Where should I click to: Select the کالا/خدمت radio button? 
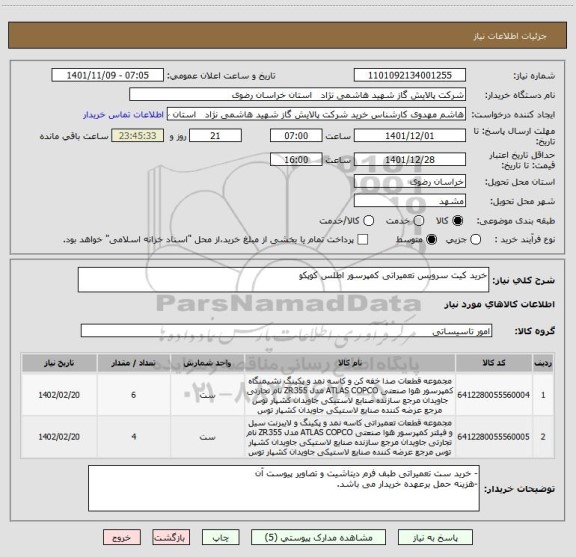click(x=368, y=221)
